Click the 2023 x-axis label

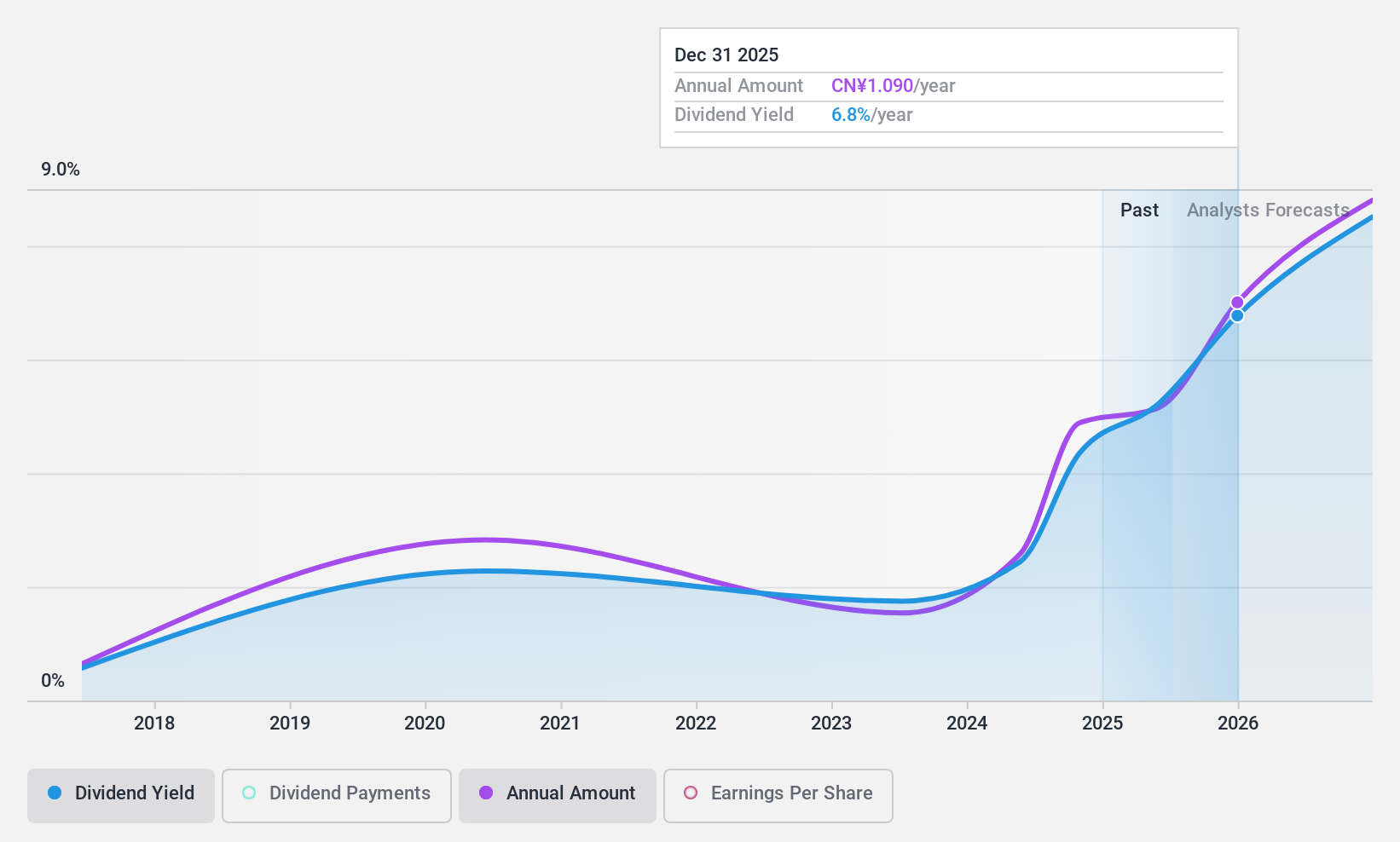(x=831, y=724)
